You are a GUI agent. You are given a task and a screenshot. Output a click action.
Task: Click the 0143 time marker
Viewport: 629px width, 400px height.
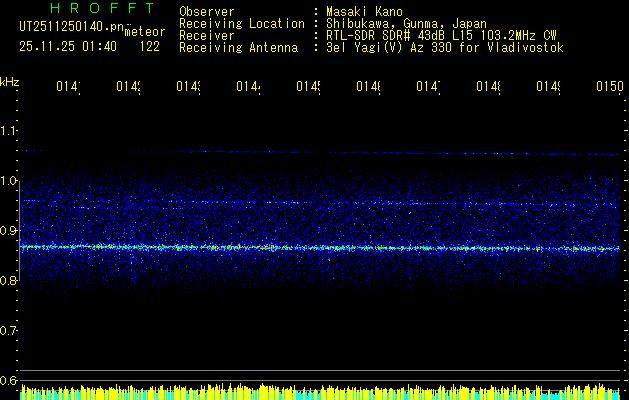coord(189,86)
